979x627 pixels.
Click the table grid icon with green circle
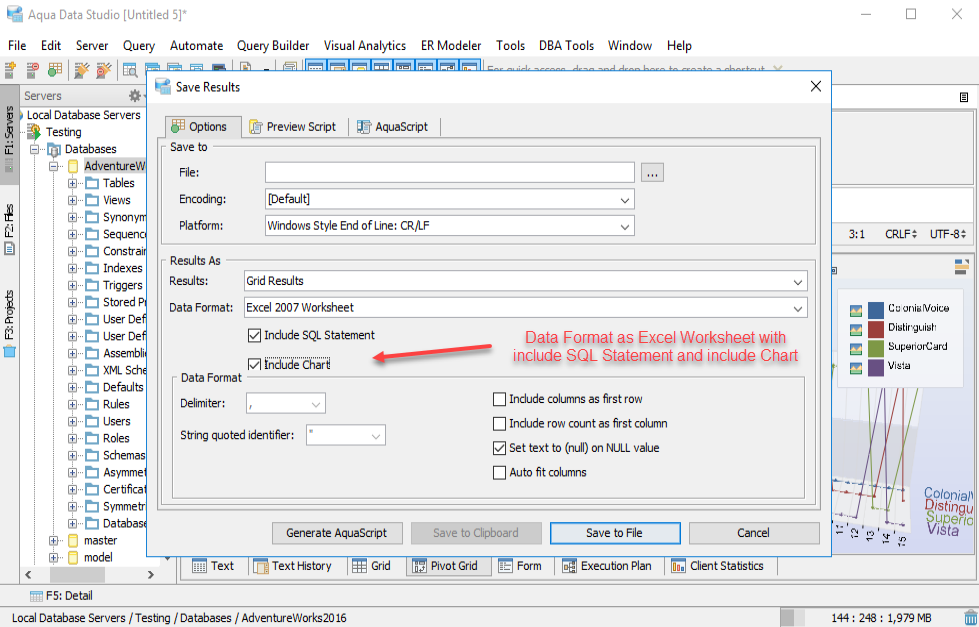click(55, 70)
